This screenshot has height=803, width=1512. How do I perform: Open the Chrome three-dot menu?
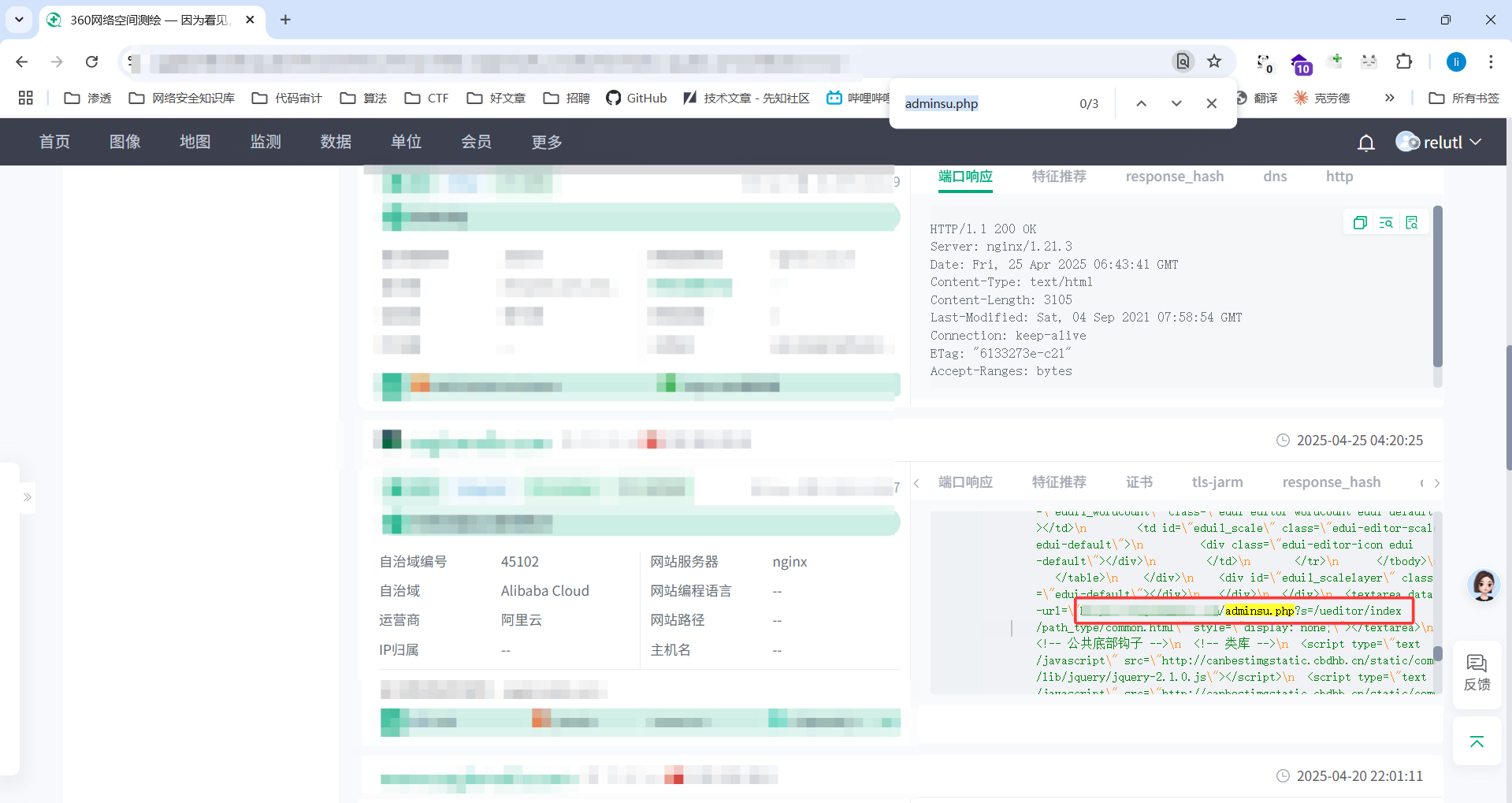click(x=1491, y=61)
